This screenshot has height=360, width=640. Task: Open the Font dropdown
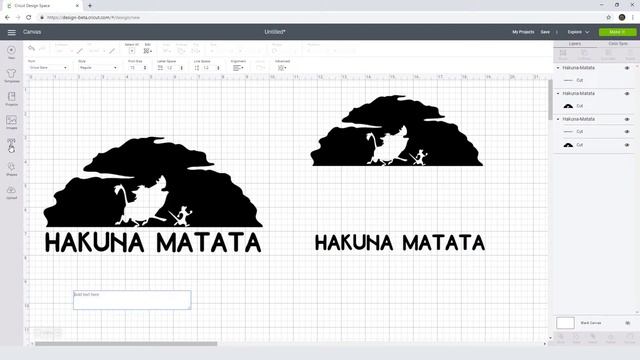coord(48,67)
